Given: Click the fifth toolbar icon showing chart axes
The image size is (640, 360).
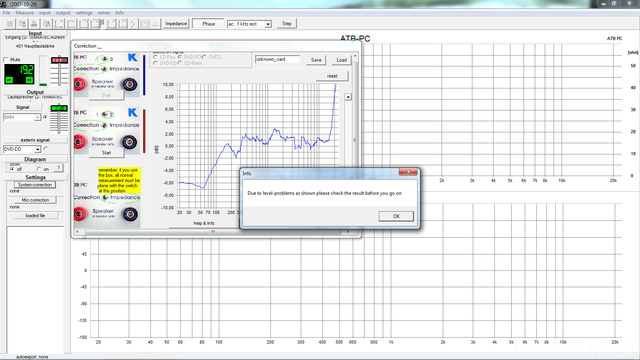Looking at the screenshot, I should (59, 24).
